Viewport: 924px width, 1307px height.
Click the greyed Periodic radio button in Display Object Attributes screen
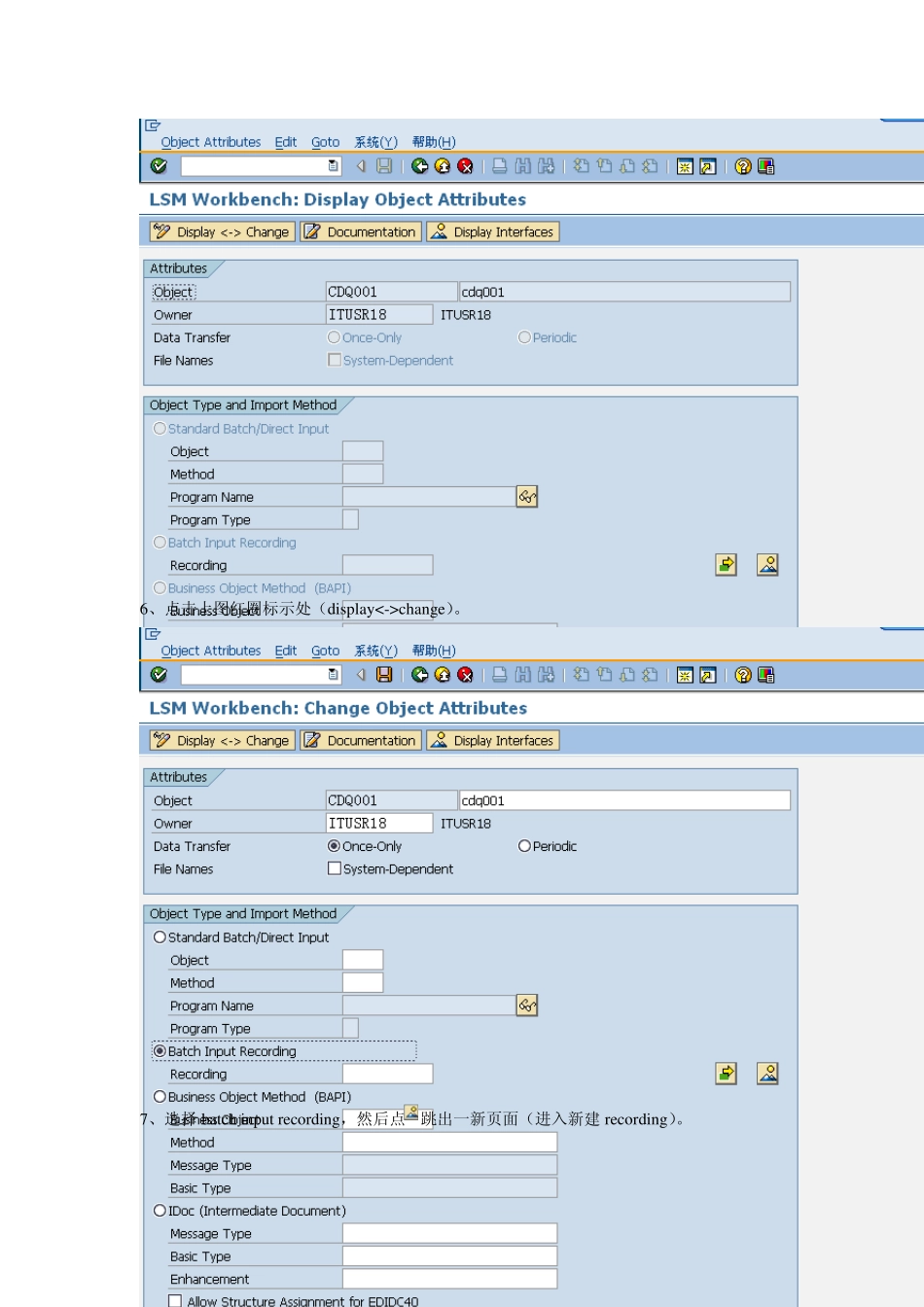pos(524,337)
